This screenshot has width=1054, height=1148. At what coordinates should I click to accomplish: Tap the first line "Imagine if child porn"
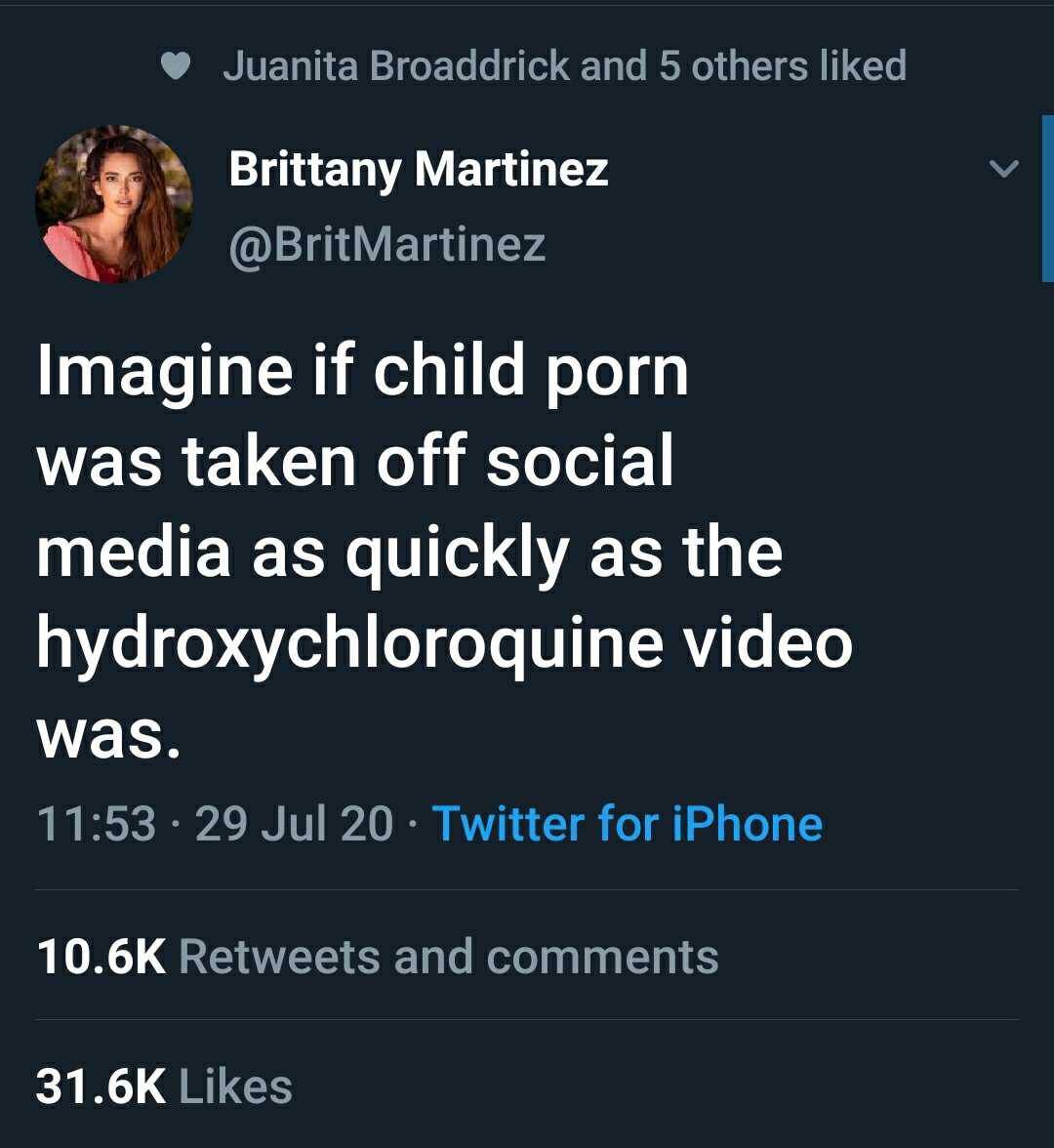tap(362, 370)
